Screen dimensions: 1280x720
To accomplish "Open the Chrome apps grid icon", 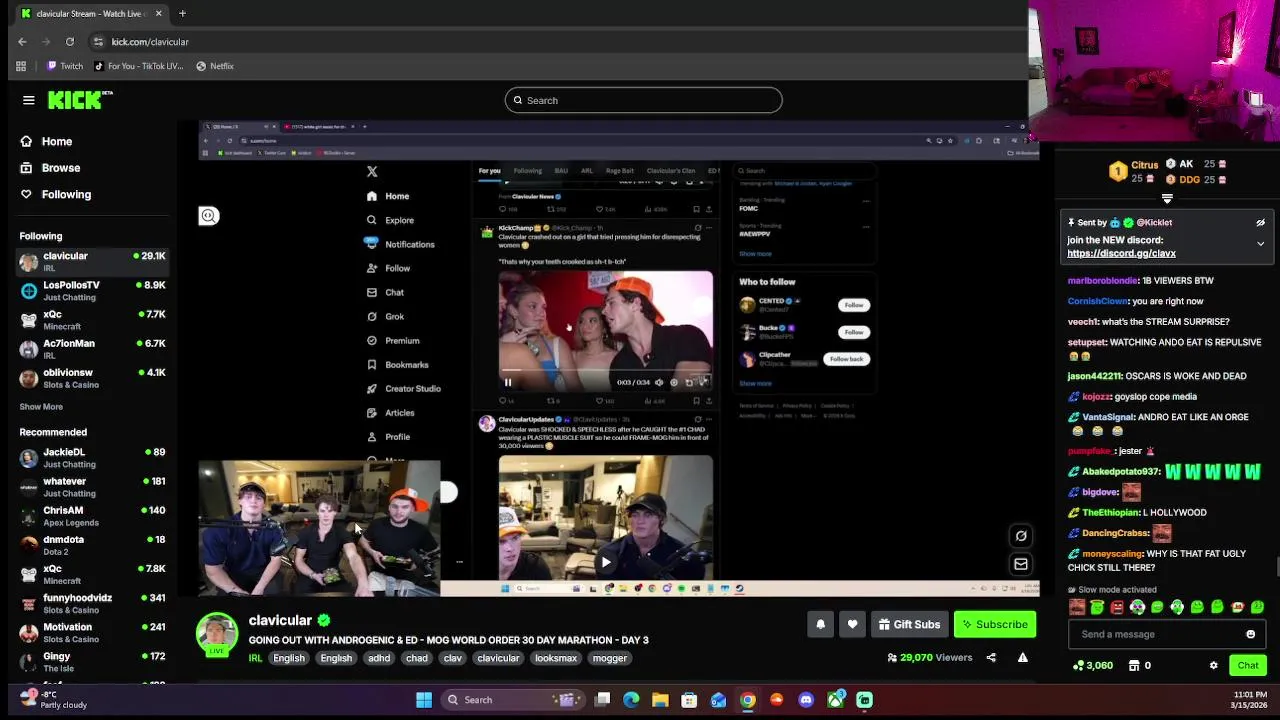I will (x=21, y=66).
